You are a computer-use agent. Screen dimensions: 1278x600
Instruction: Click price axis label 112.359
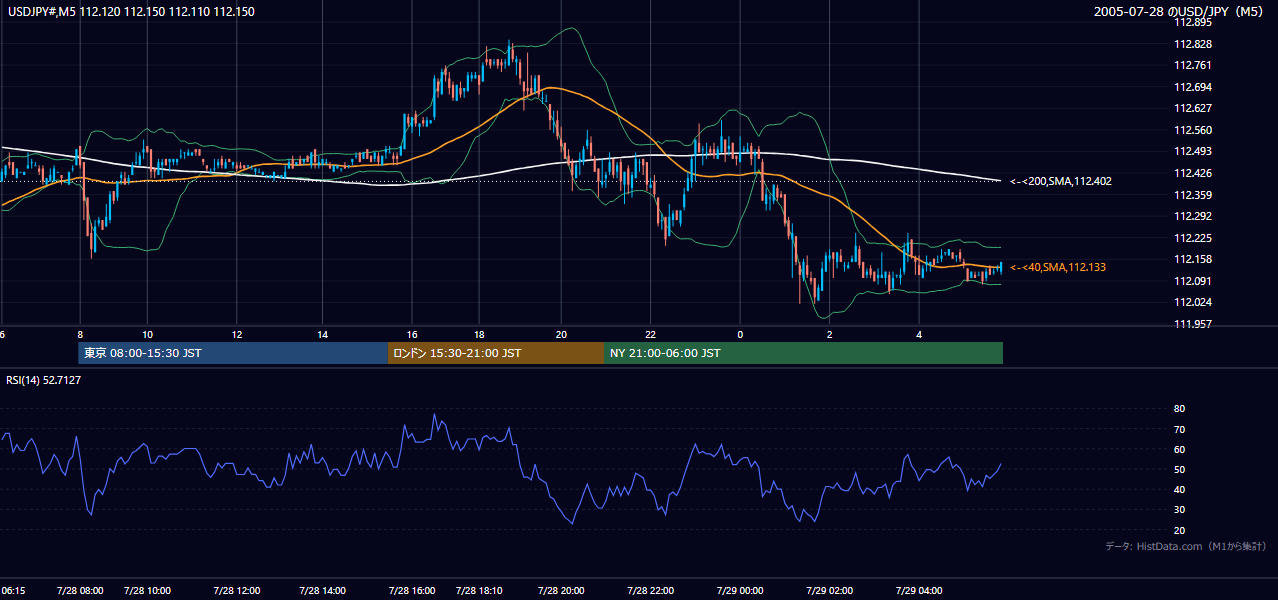(x=1192, y=195)
